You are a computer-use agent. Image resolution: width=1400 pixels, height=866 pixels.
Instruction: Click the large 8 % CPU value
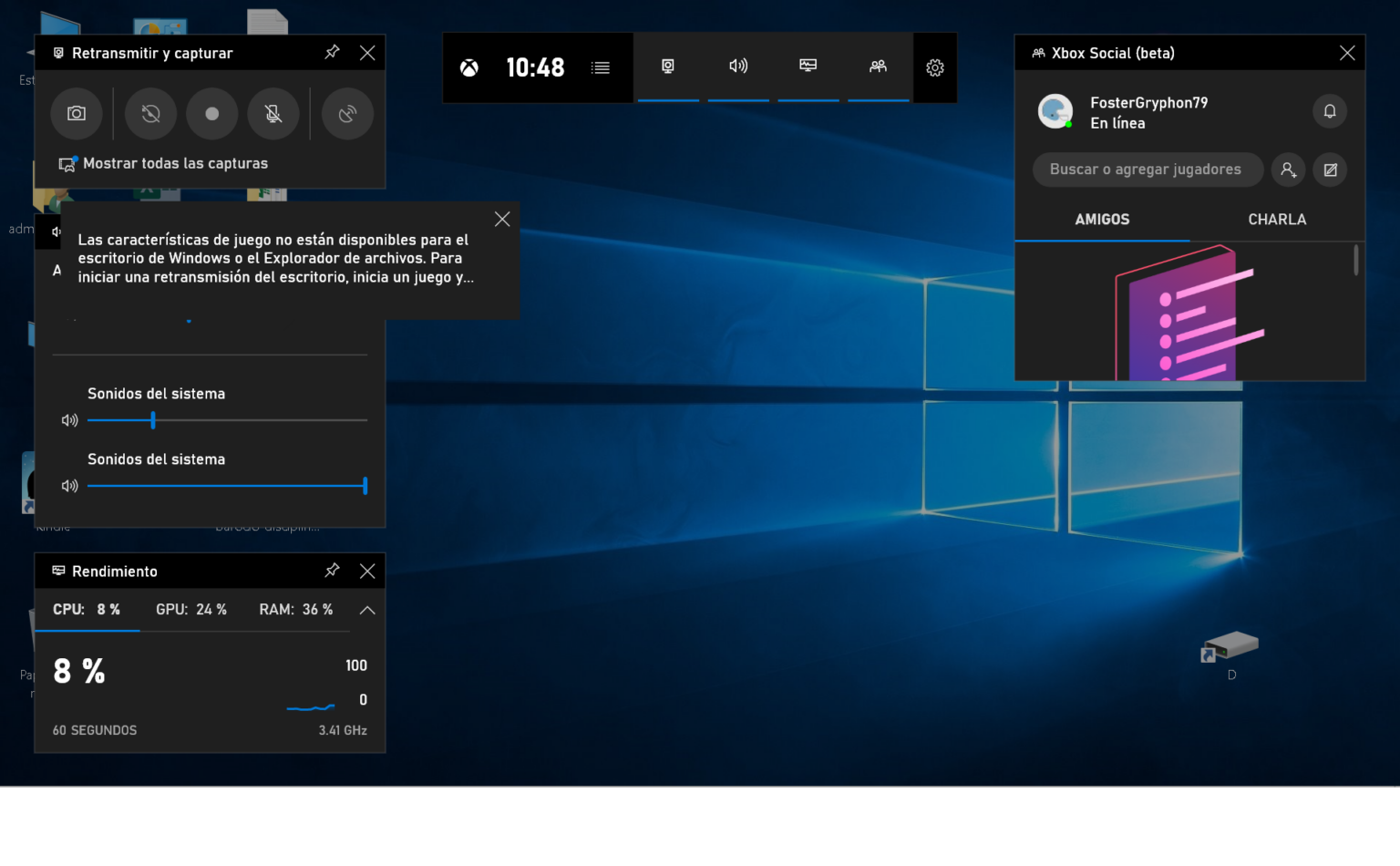coord(79,672)
